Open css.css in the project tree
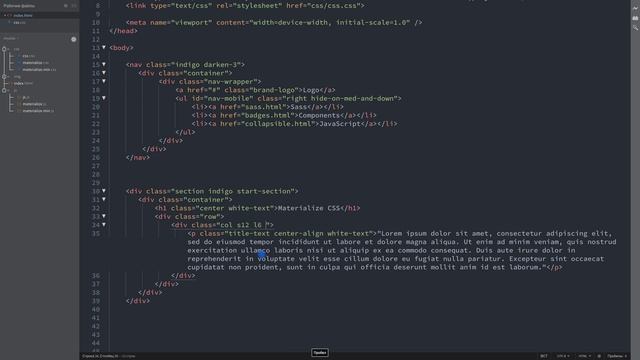The image size is (640, 360). pos(28,56)
